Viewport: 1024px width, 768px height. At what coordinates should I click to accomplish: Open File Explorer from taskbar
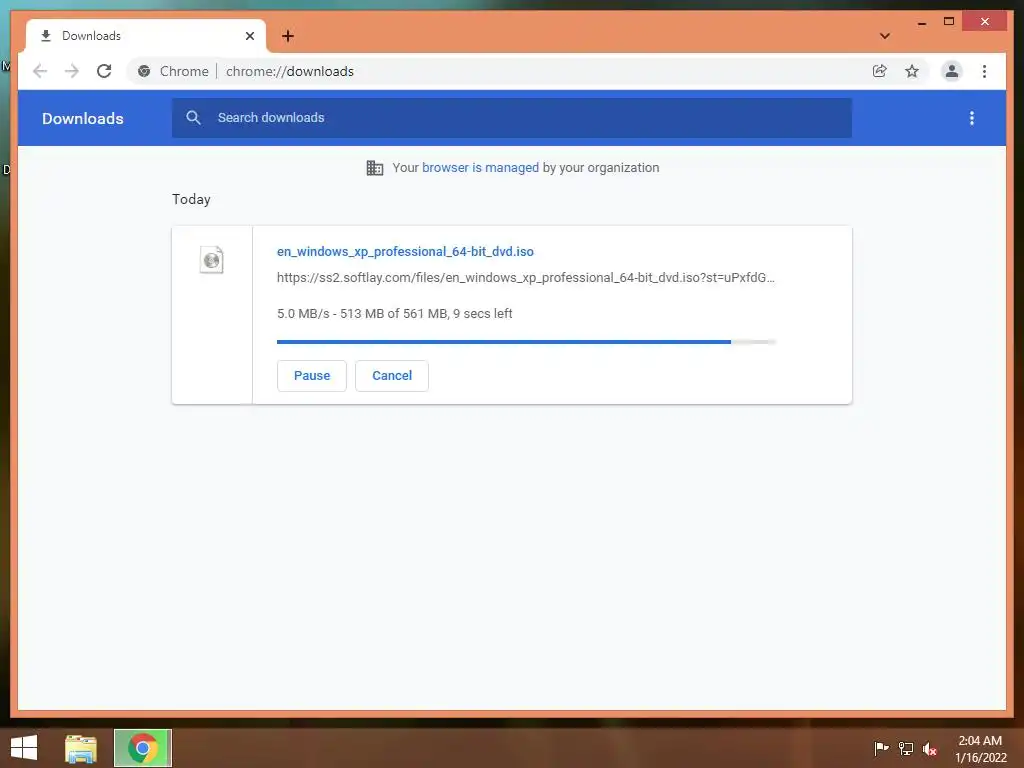81,748
